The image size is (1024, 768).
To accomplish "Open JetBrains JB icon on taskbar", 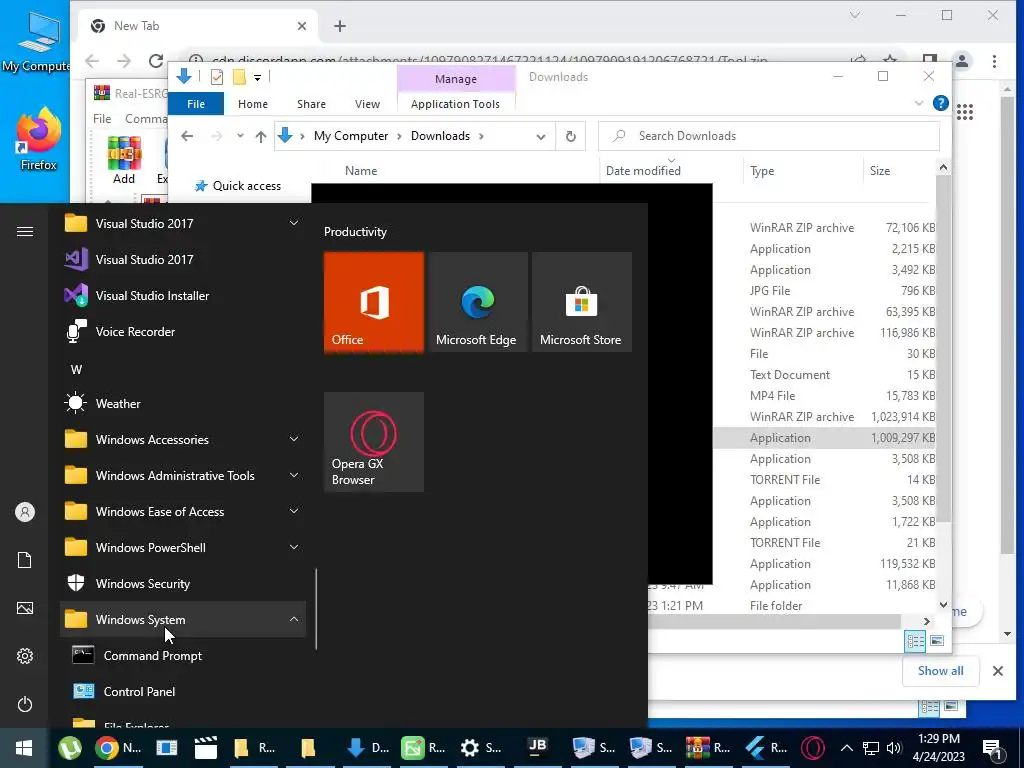I will coord(537,746).
